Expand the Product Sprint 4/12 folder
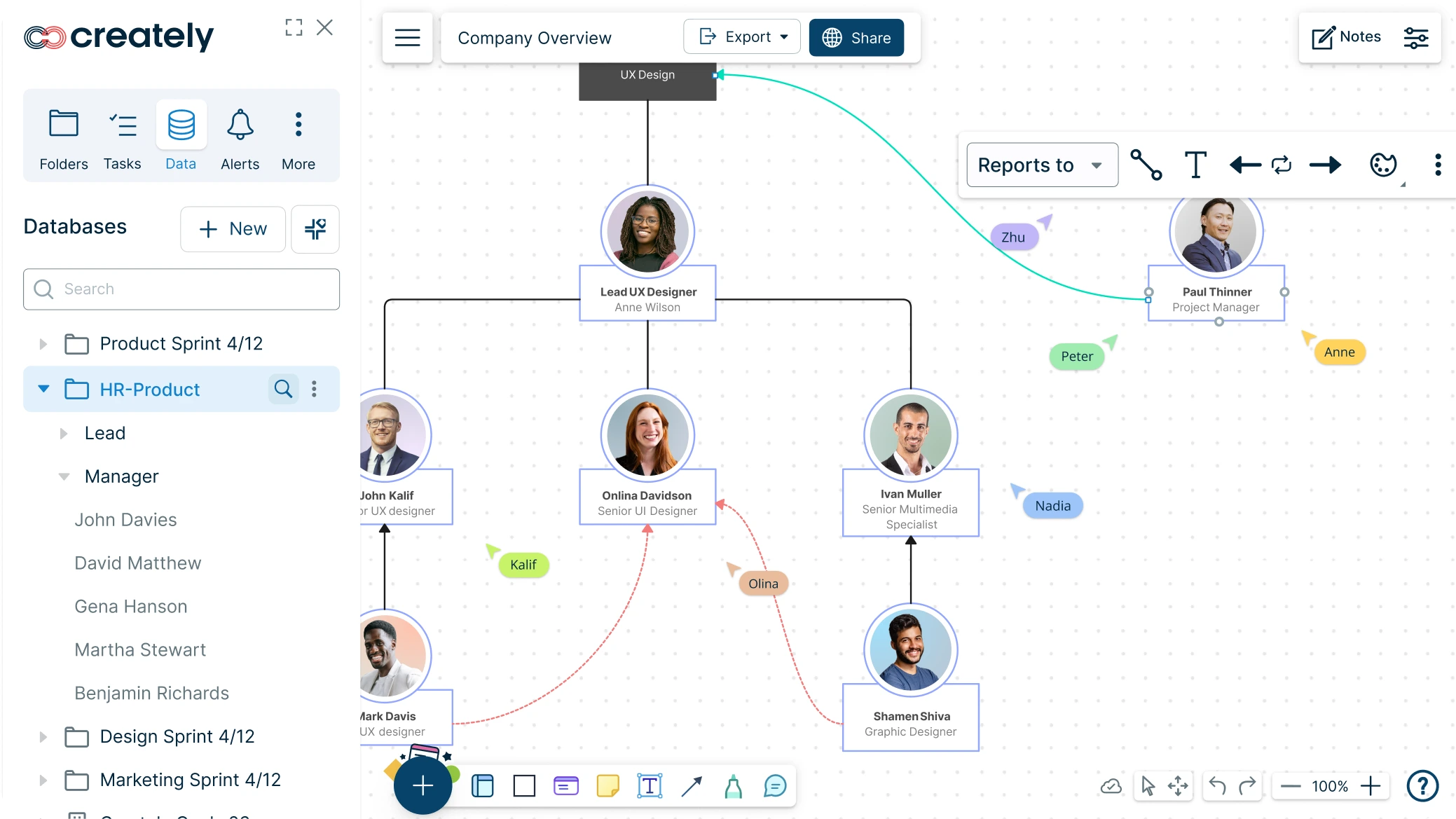The image size is (1456, 819). click(42, 345)
